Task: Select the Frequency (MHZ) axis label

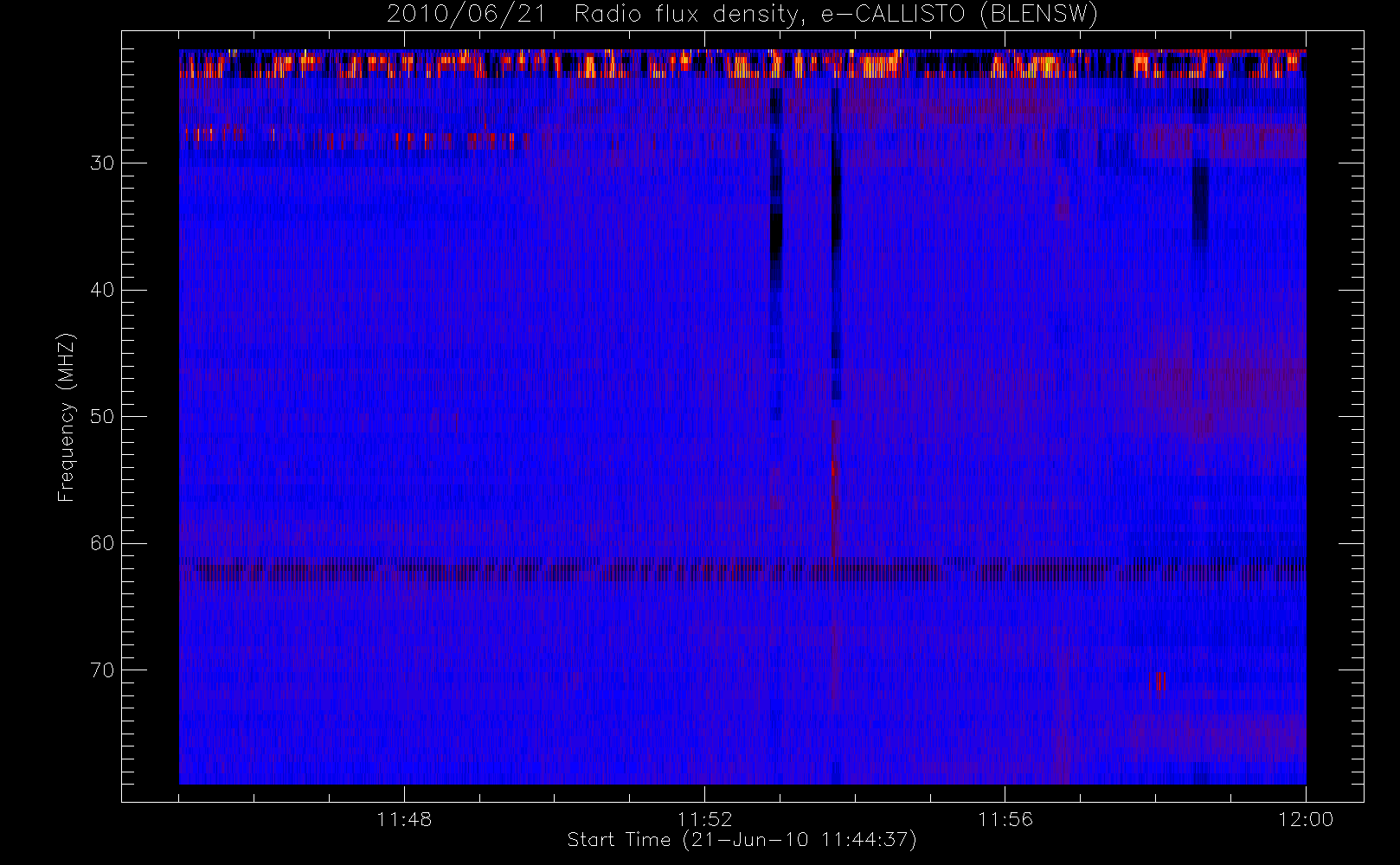Action: (x=67, y=417)
